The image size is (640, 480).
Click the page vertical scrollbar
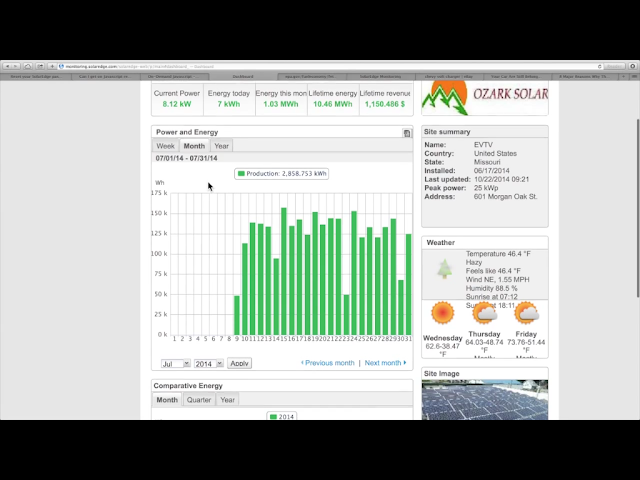638,208
